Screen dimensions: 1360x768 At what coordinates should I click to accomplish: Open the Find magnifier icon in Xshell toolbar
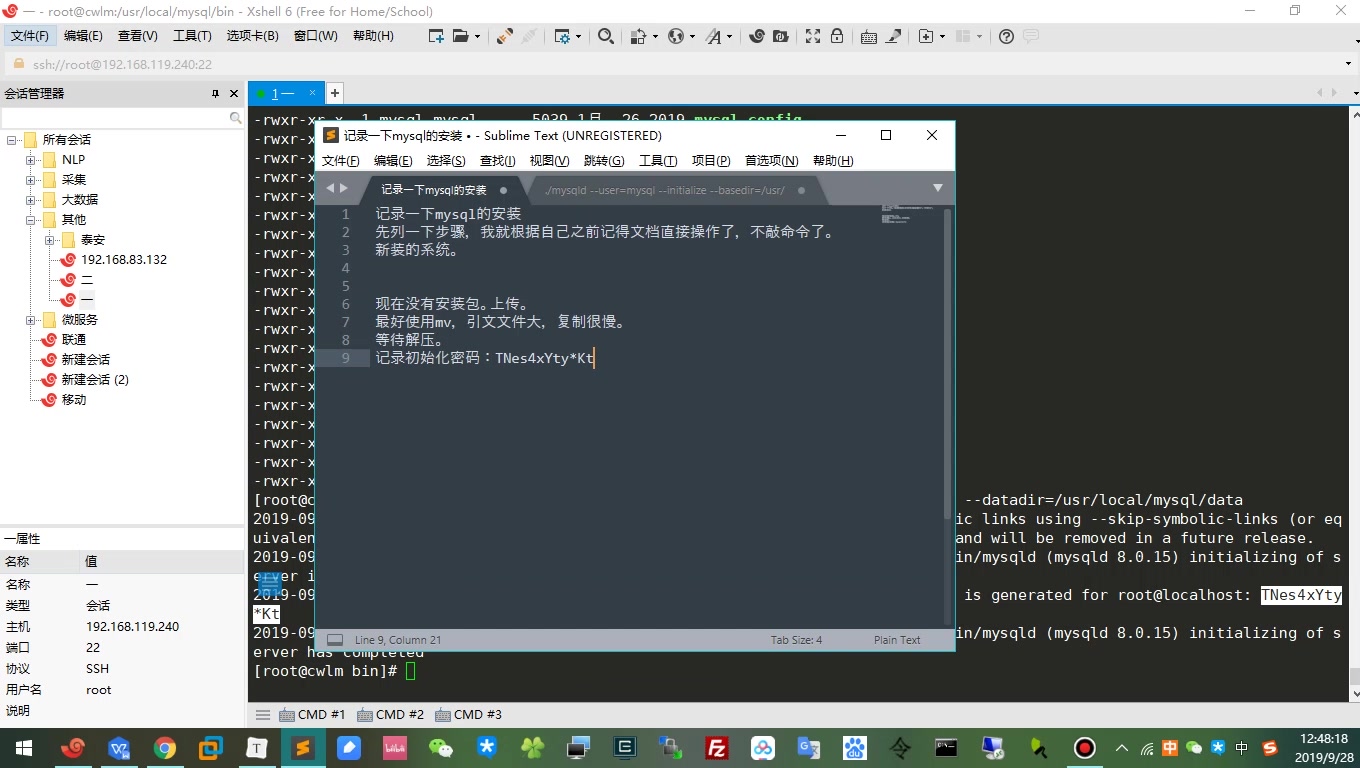click(605, 36)
